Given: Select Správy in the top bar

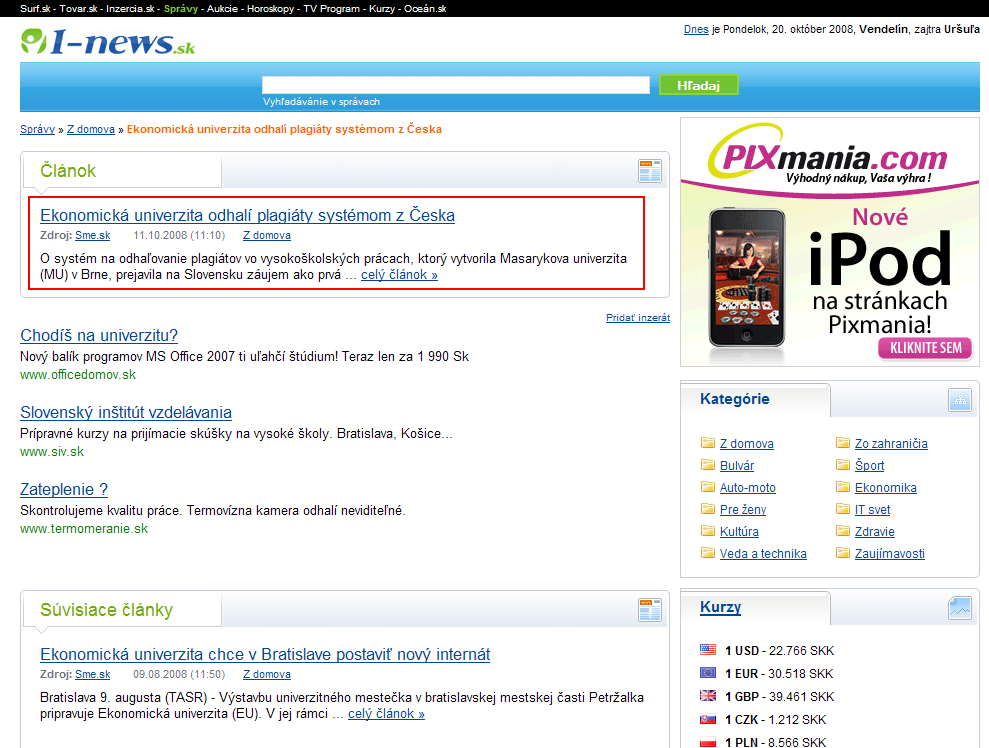Looking at the screenshot, I should tap(181, 9).
